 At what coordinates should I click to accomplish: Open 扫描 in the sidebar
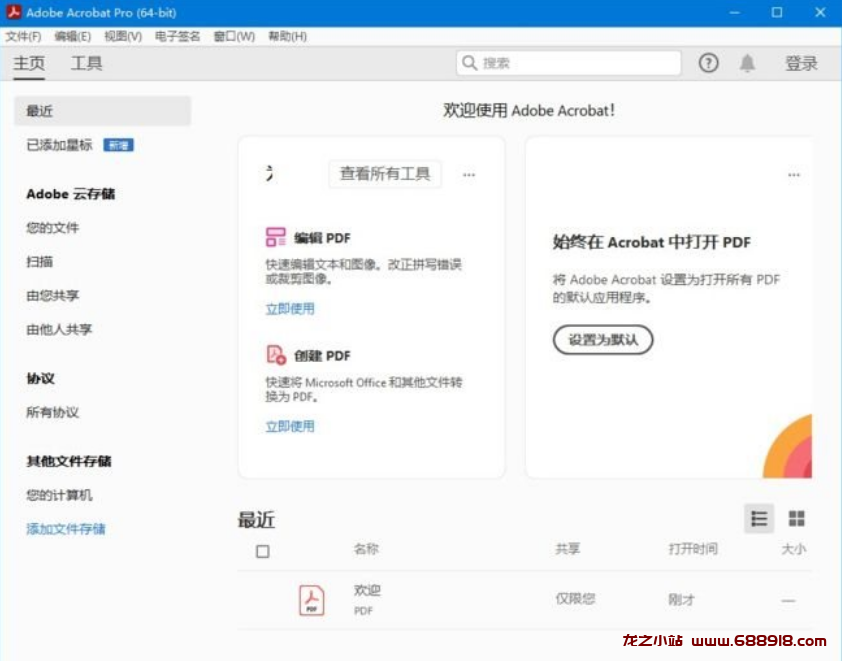(39, 262)
